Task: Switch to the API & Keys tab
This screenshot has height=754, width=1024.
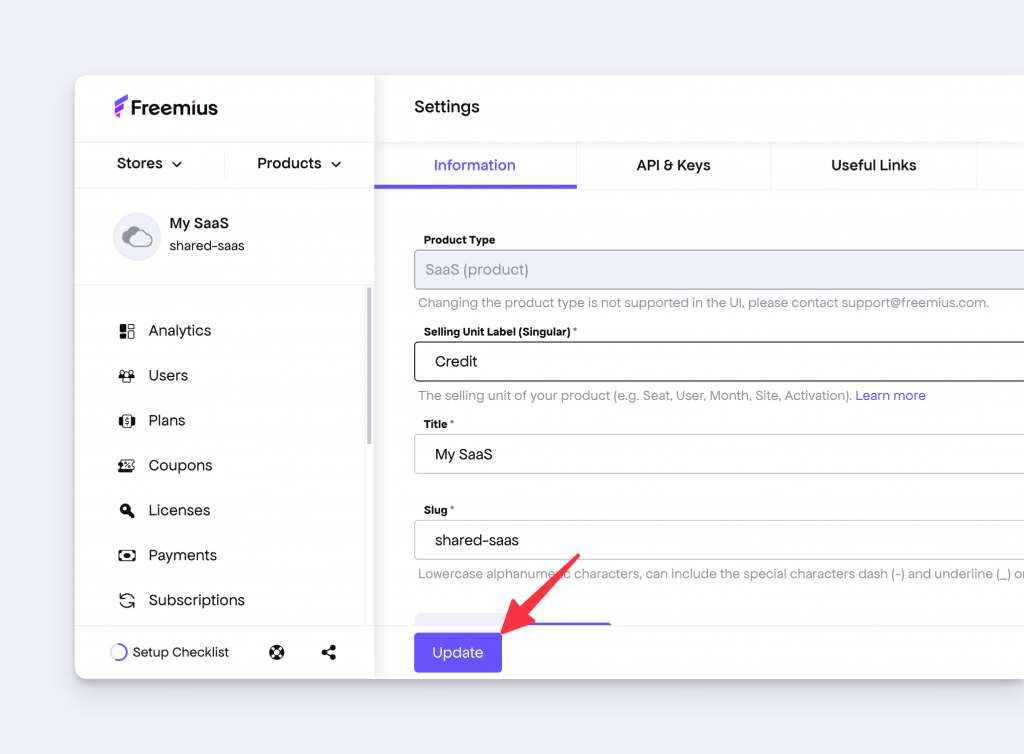Action: (x=673, y=165)
